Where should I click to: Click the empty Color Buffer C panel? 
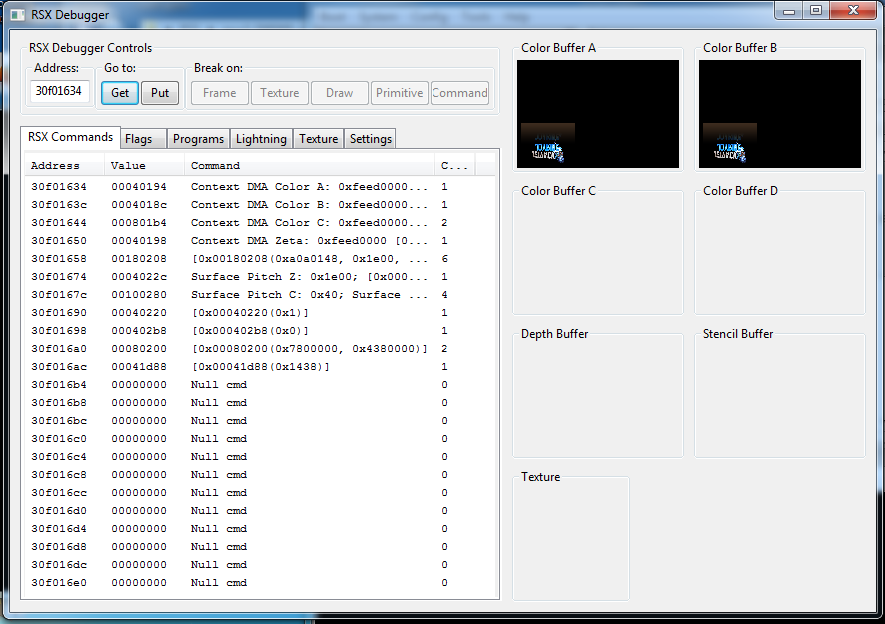tap(598, 254)
